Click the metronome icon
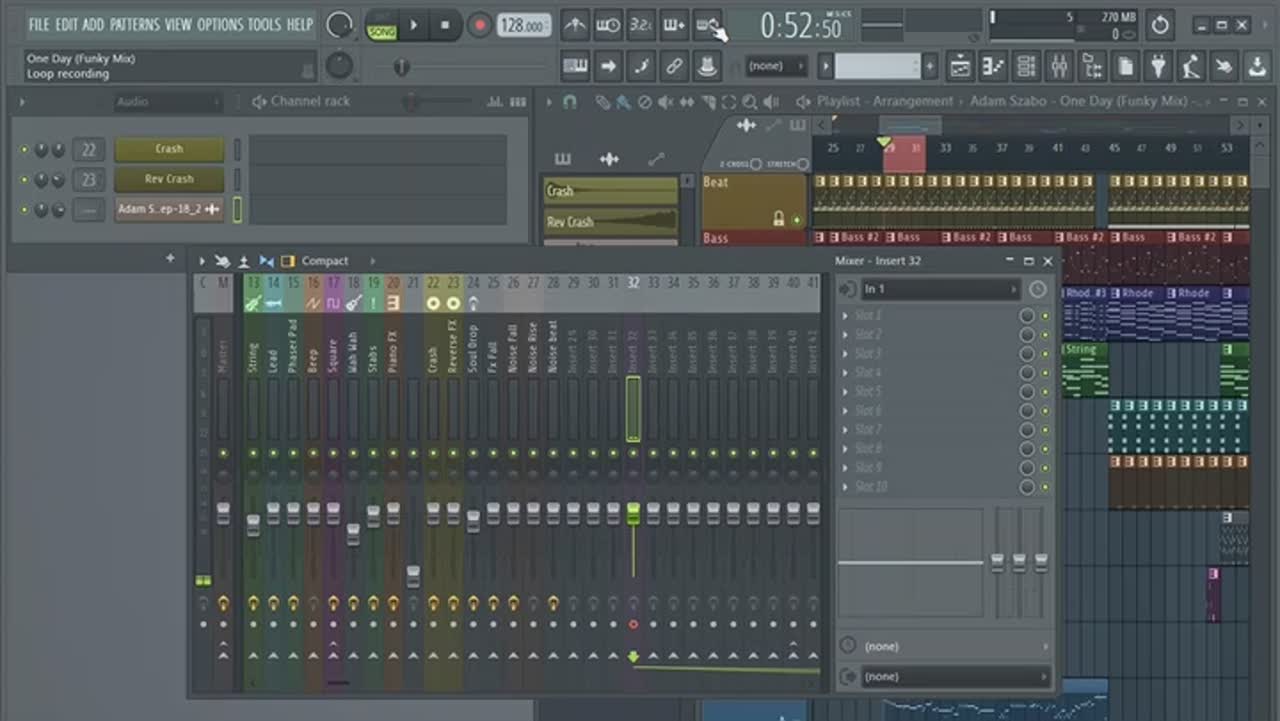 click(x=575, y=25)
